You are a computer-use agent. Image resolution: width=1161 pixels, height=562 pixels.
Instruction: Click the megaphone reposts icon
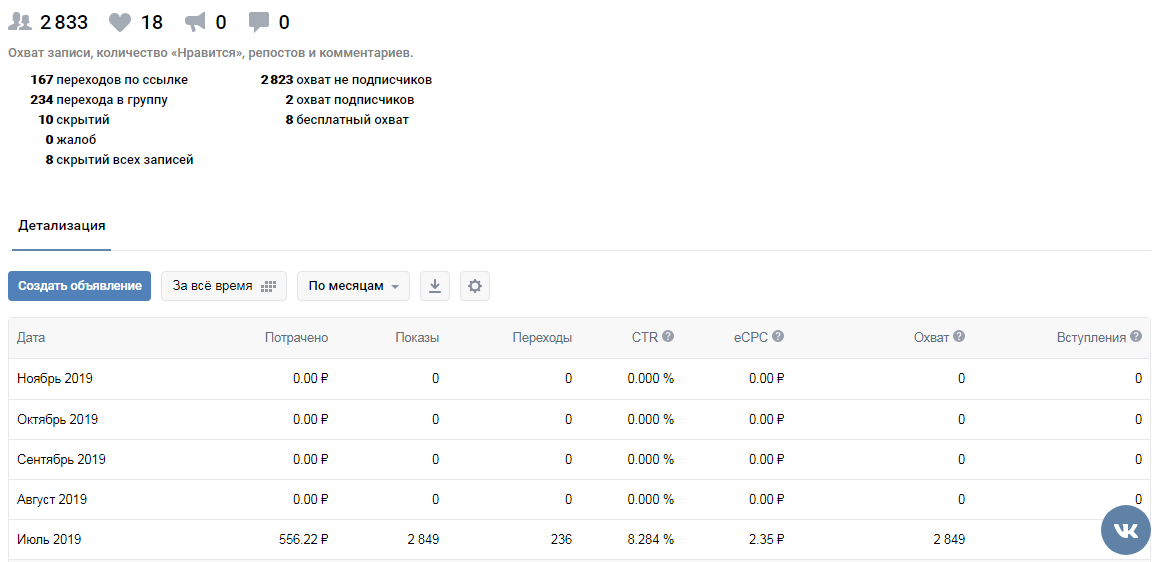point(195,23)
